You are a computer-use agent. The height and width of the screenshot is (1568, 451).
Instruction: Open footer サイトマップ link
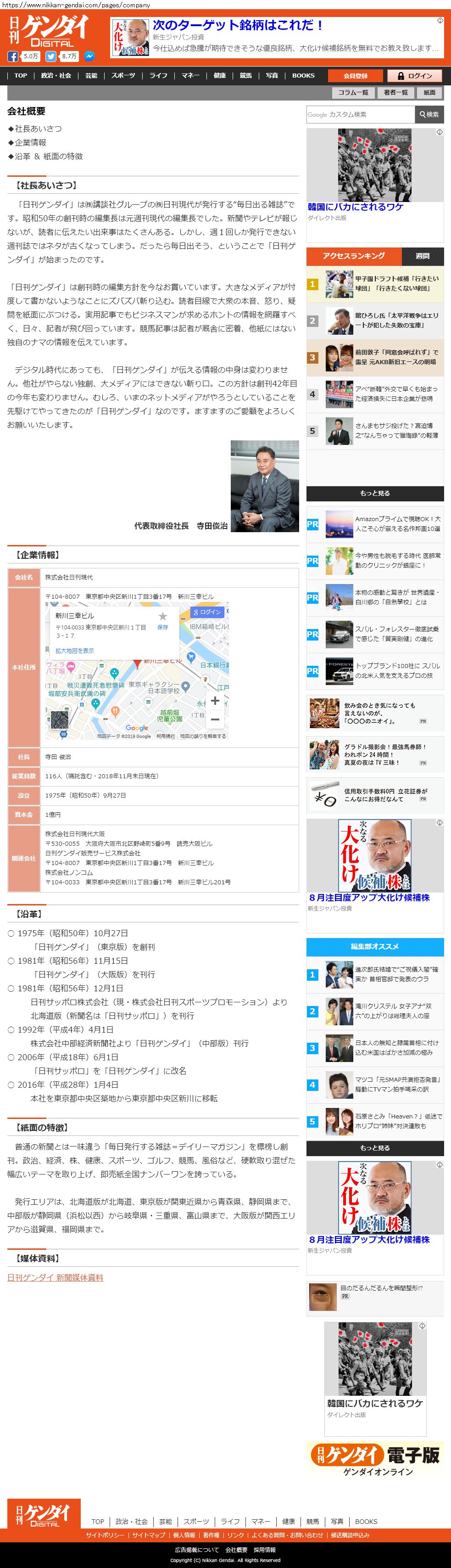tap(149, 1535)
